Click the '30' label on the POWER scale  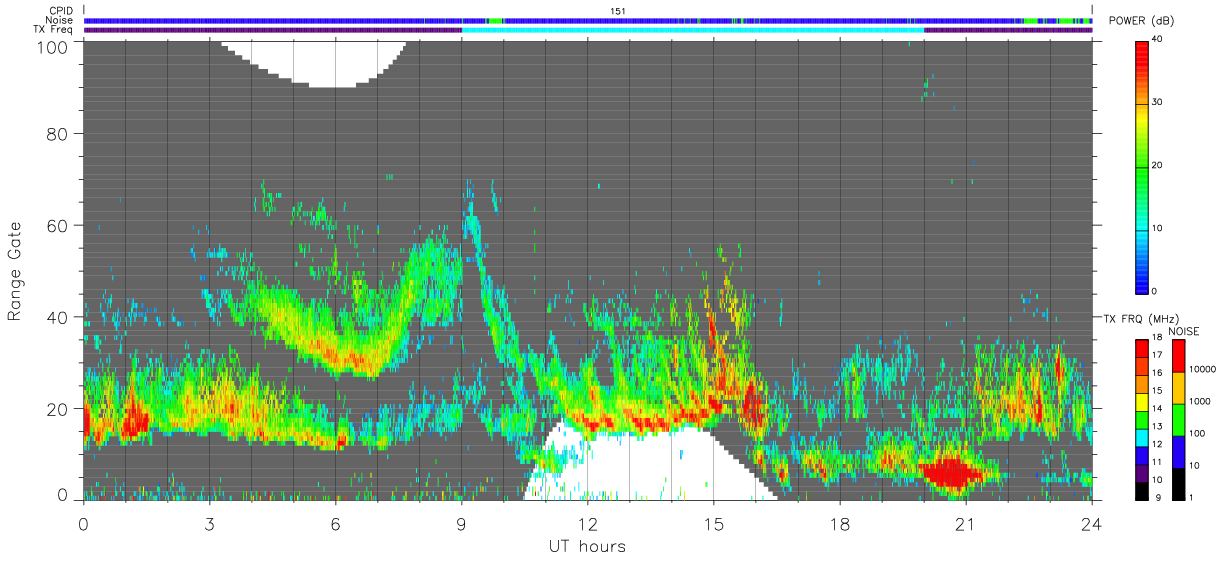tap(1159, 102)
